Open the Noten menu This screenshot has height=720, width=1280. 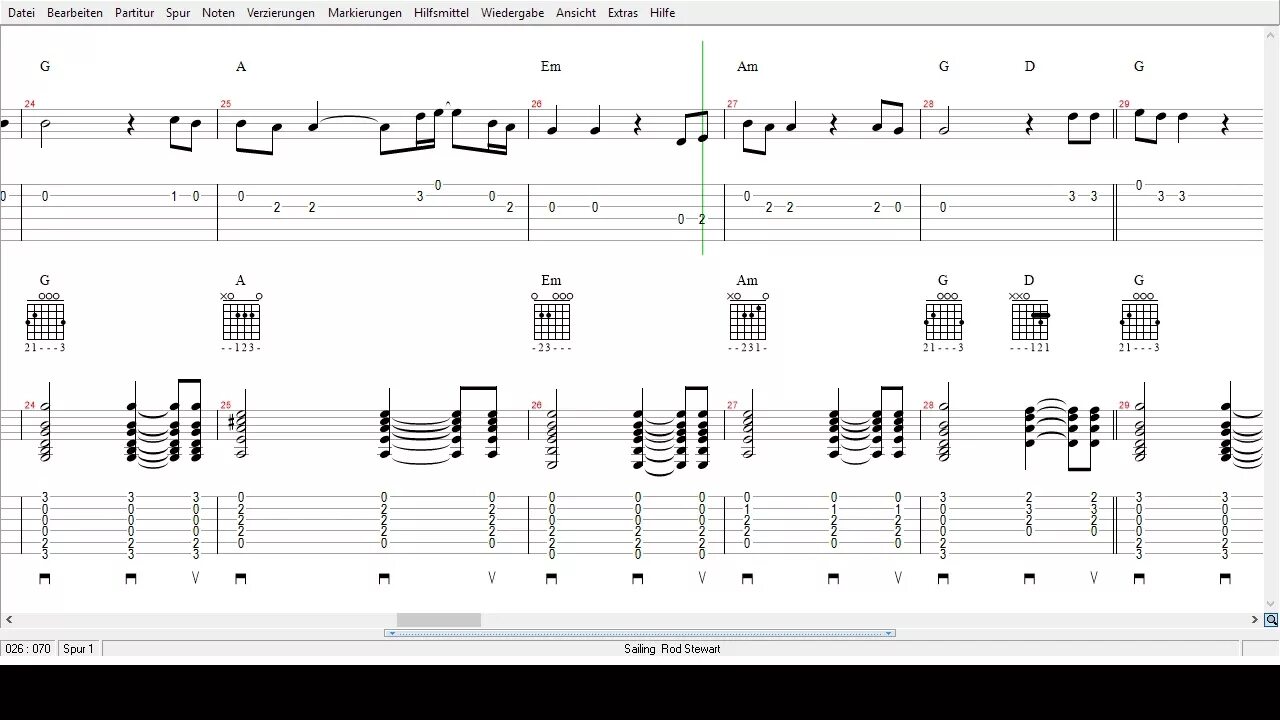(218, 13)
